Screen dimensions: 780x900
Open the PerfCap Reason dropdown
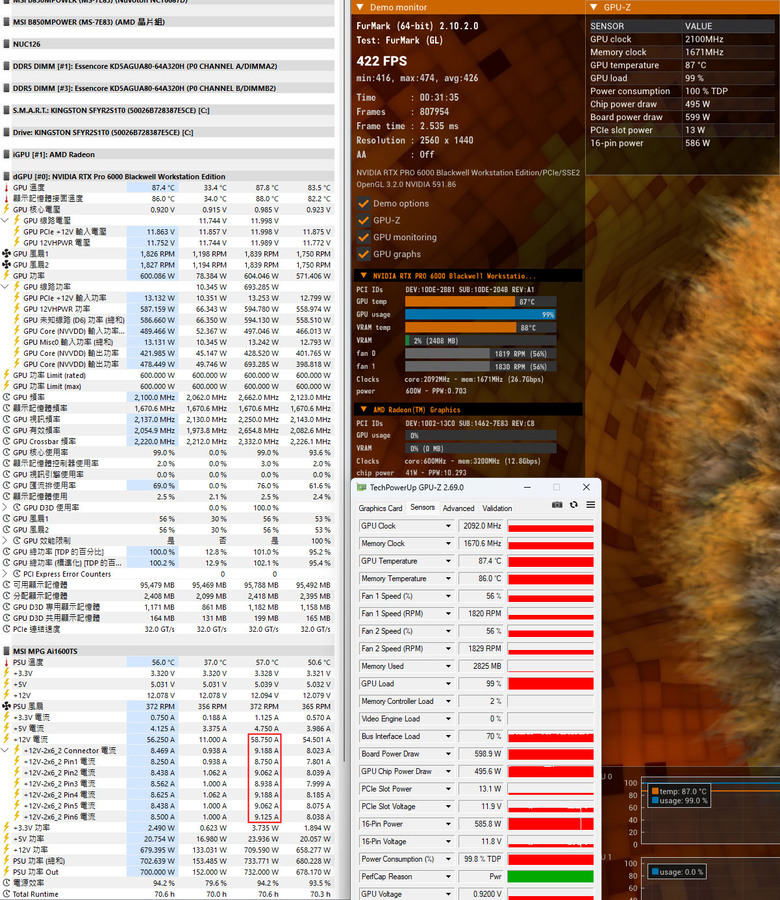(448, 876)
